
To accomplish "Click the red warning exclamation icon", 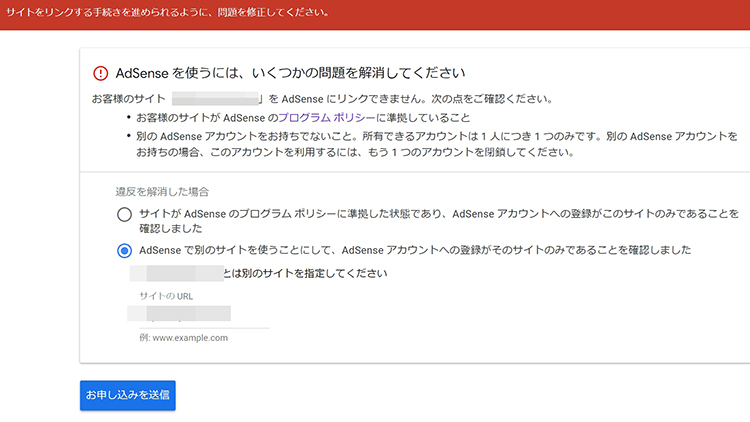I will (x=100, y=73).
